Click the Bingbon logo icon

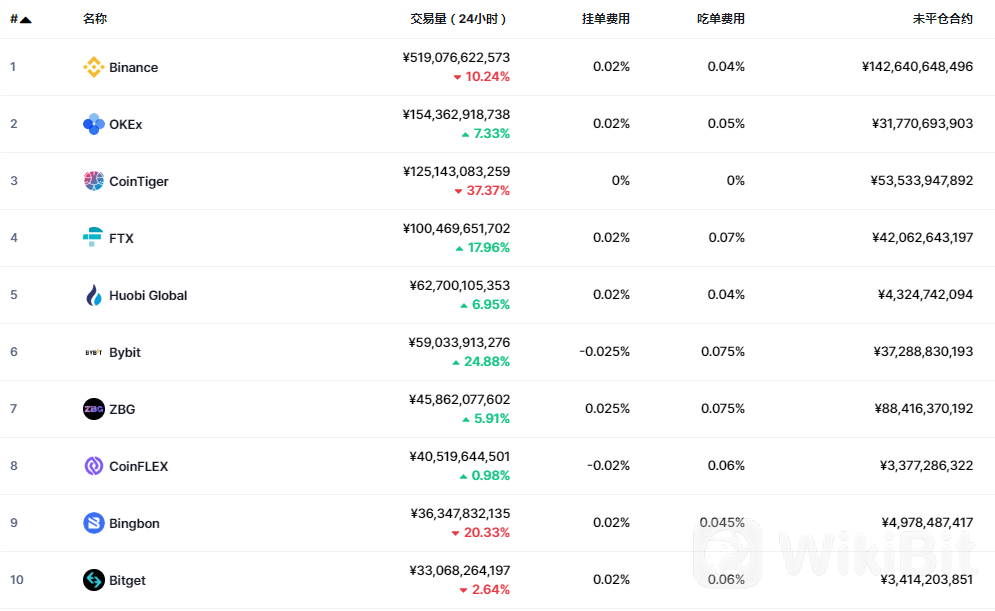[93, 523]
